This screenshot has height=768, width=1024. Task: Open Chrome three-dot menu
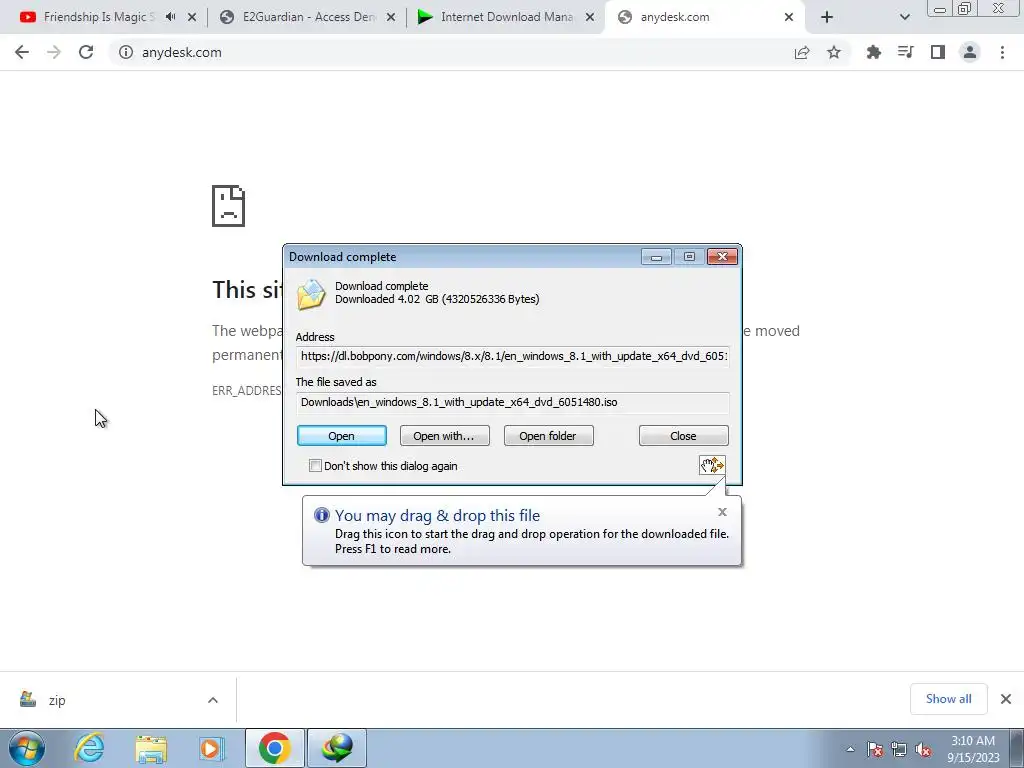point(1002,52)
